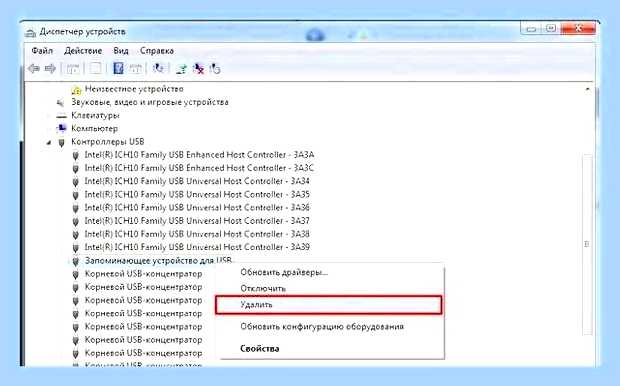Click the vertical scrollbar thumb
Screen dimensions: 620x386
point(587,244)
